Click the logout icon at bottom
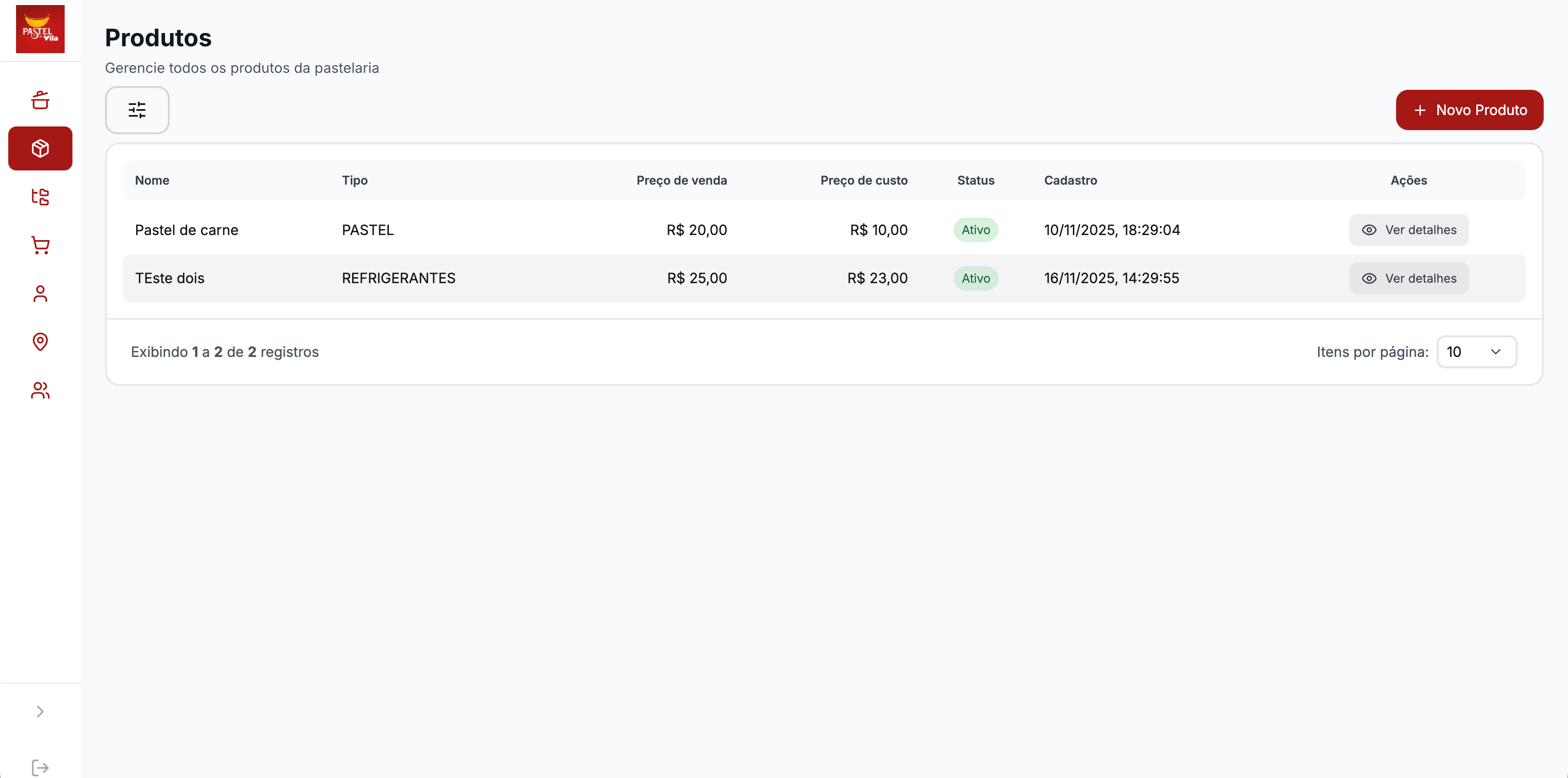 point(40,767)
